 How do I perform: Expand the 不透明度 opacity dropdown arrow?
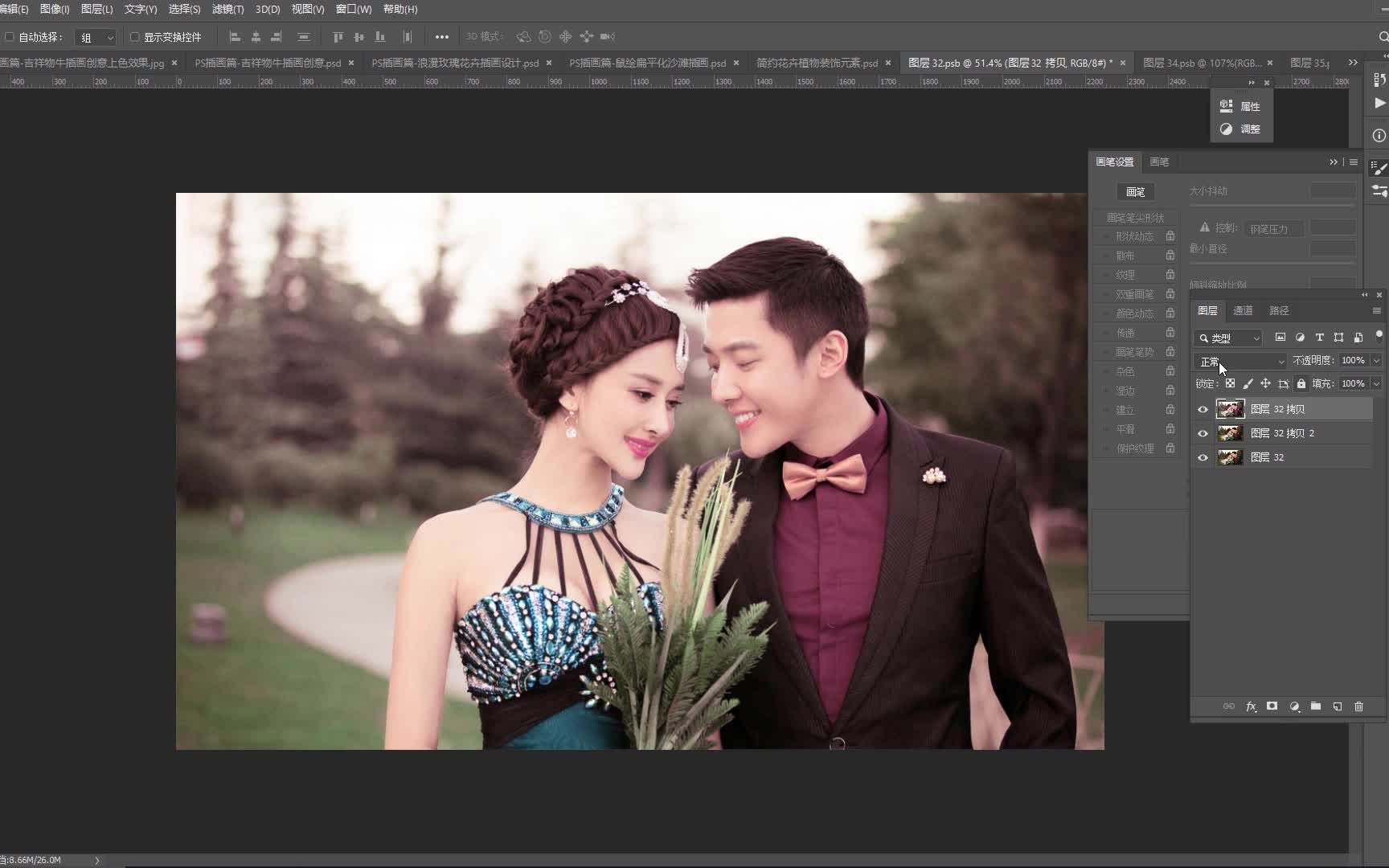click(1376, 361)
